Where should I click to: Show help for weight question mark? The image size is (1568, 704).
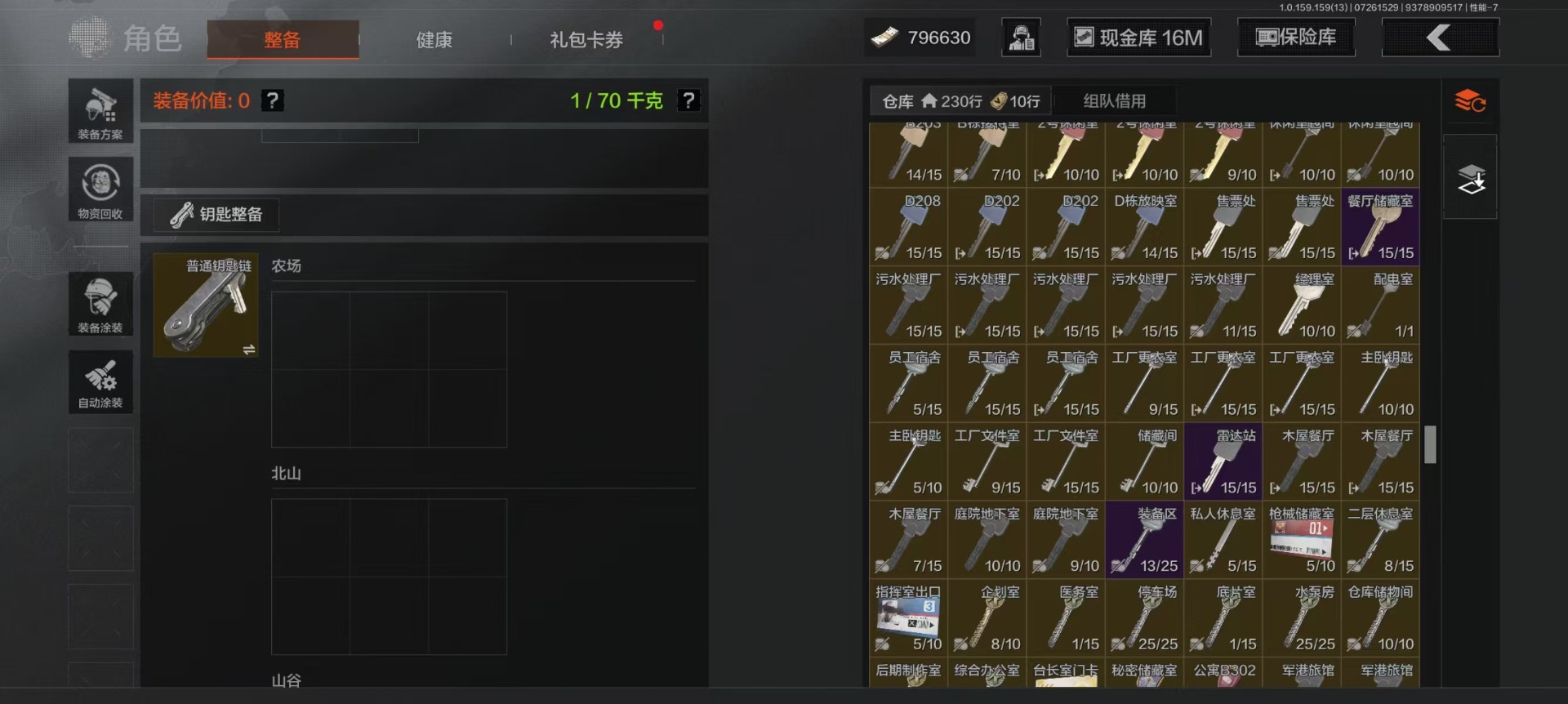point(689,100)
